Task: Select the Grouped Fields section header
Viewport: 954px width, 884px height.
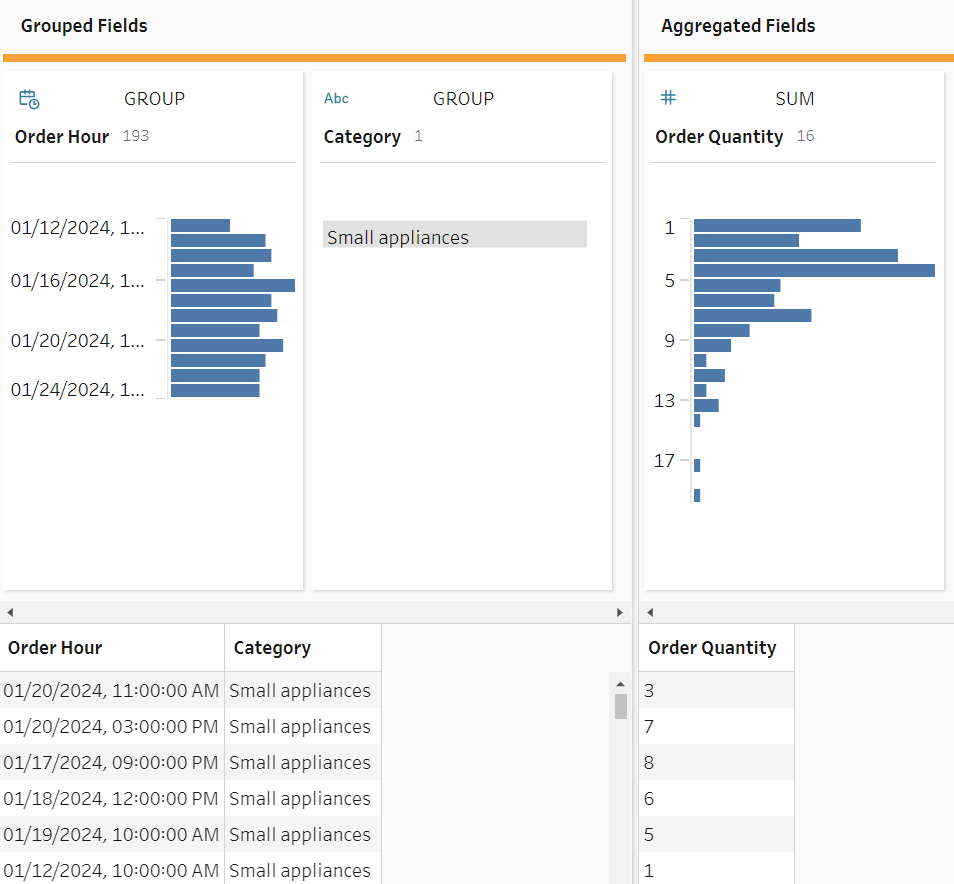Action: [x=84, y=26]
